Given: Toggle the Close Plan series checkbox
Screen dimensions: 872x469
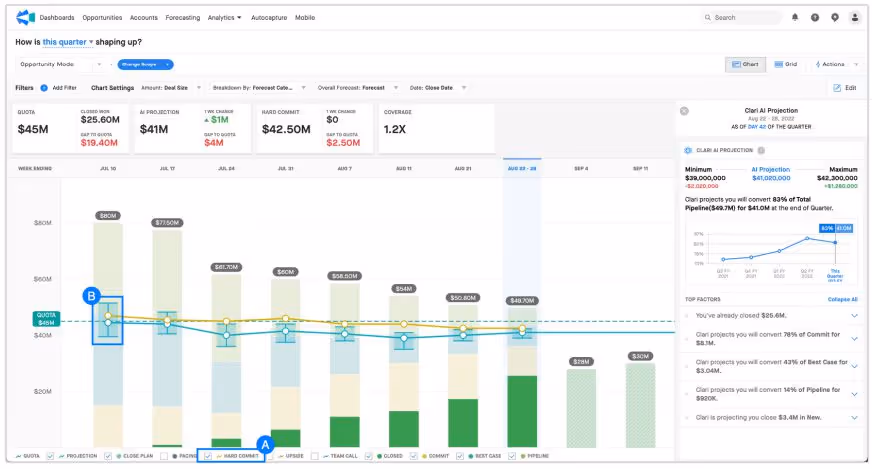Looking at the screenshot, I should pos(108,456).
